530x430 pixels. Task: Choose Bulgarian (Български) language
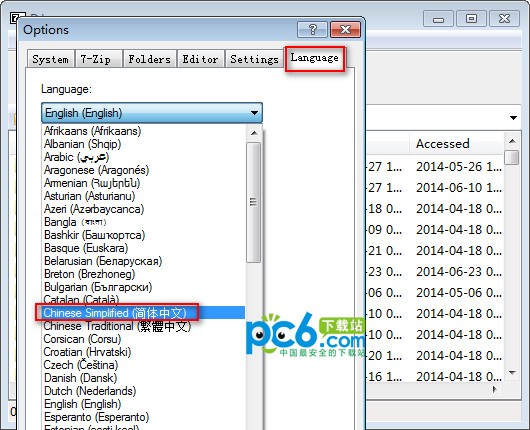tap(144, 287)
